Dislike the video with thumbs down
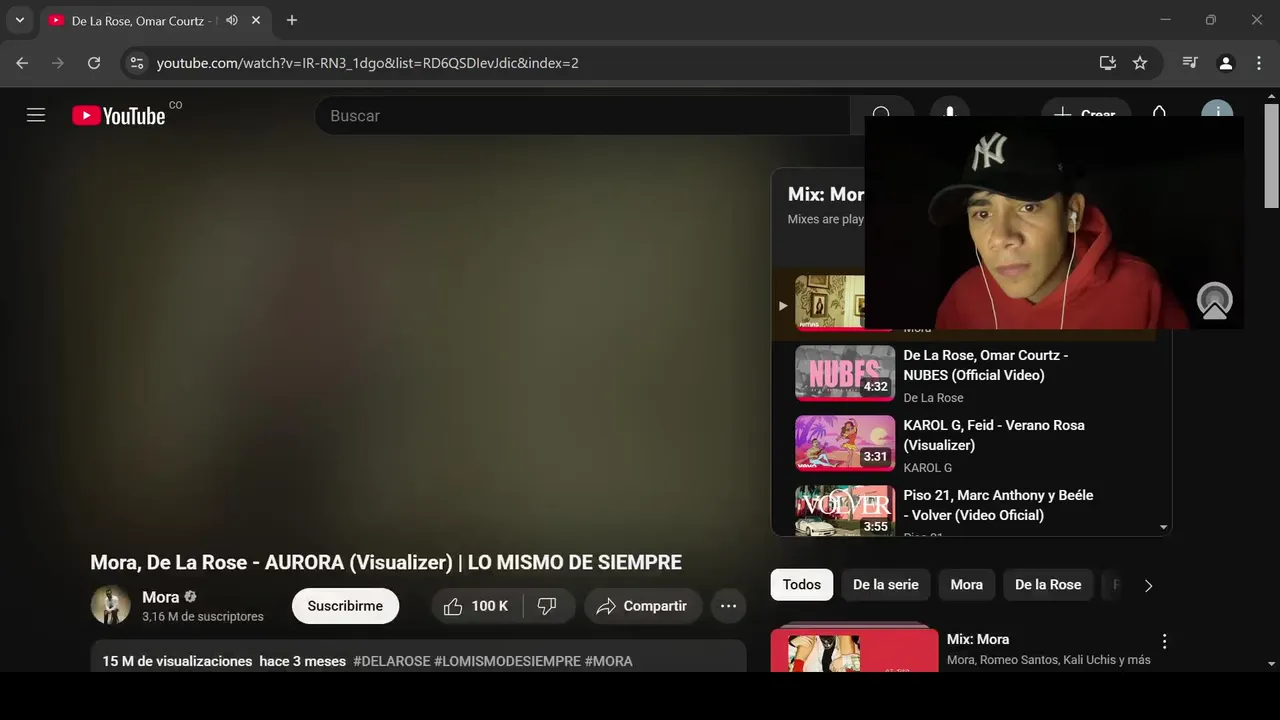The image size is (1280, 720). [x=547, y=606]
